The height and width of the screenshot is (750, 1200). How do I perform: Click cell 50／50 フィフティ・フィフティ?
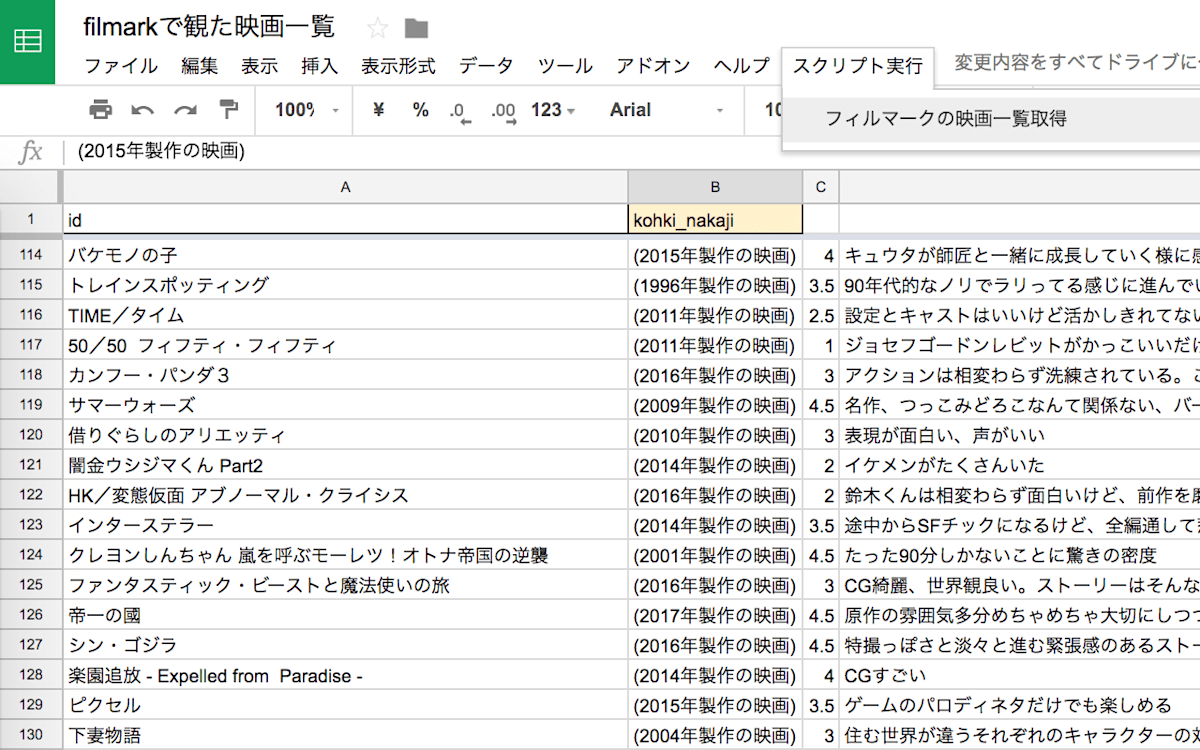click(345, 345)
